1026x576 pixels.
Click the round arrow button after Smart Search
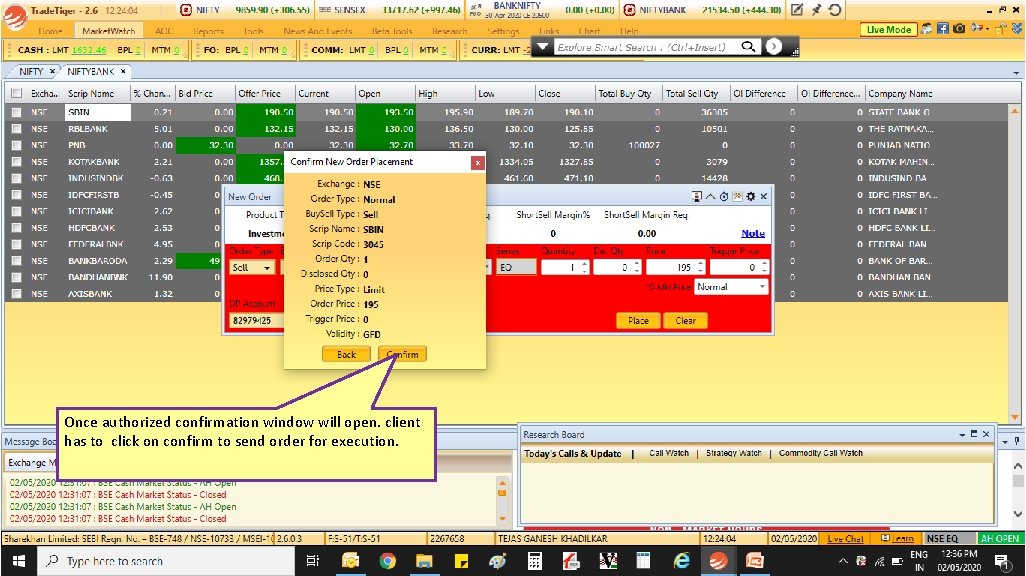click(x=774, y=46)
